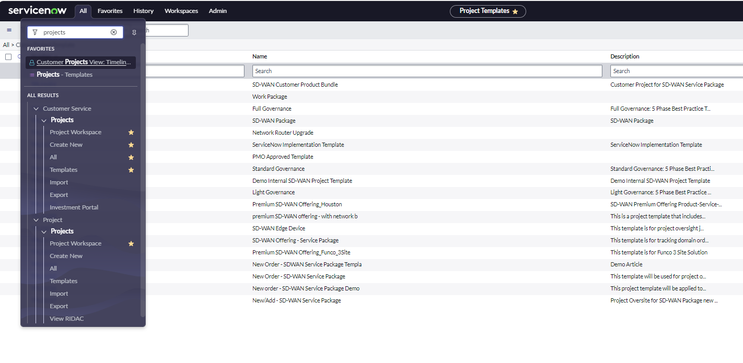Click the navigator panel scrollbar

tap(143, 180)
